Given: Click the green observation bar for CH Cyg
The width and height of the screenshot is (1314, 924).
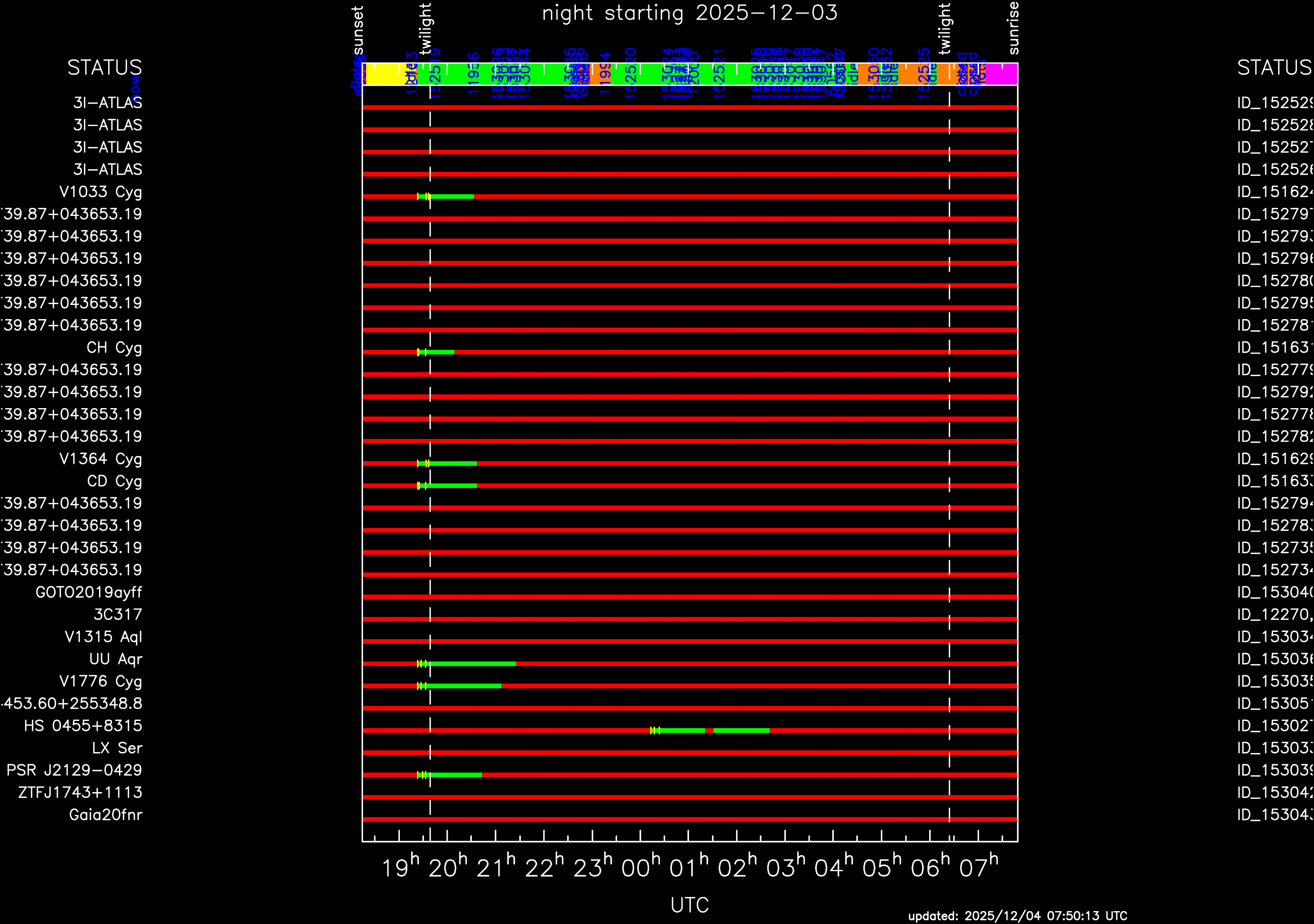Looking at the screenshot, I should pos(441,352).
